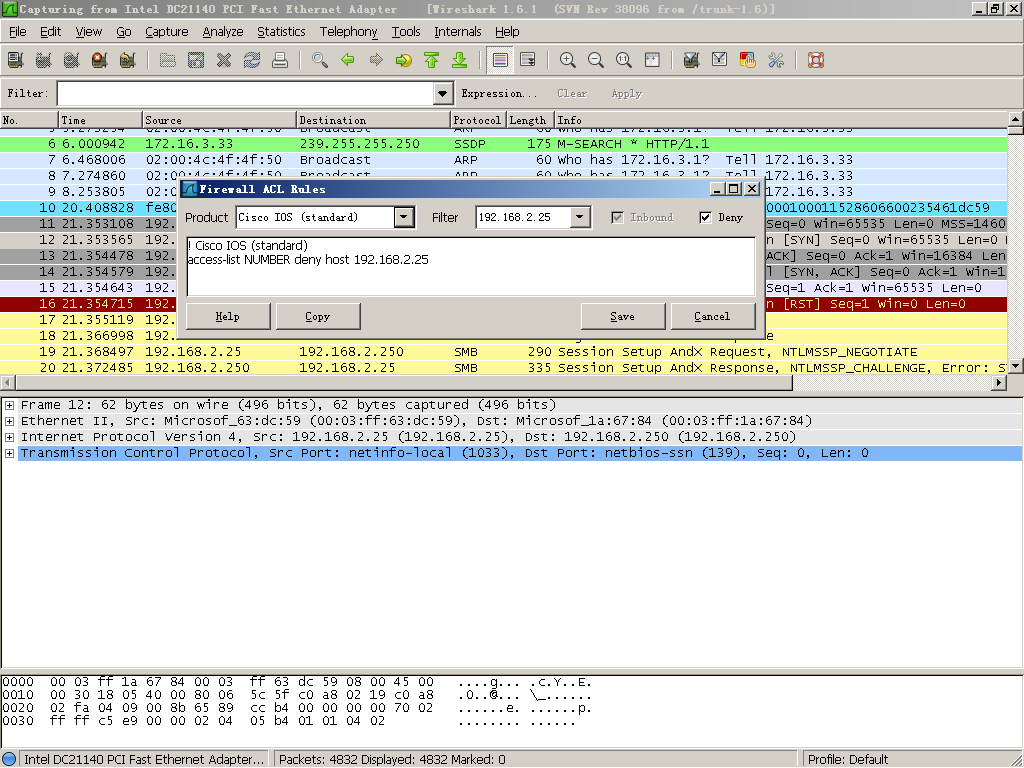Open help lifebuoy toolbar icon
Screen dimensions: 1024x768
(x=816, y=60)
